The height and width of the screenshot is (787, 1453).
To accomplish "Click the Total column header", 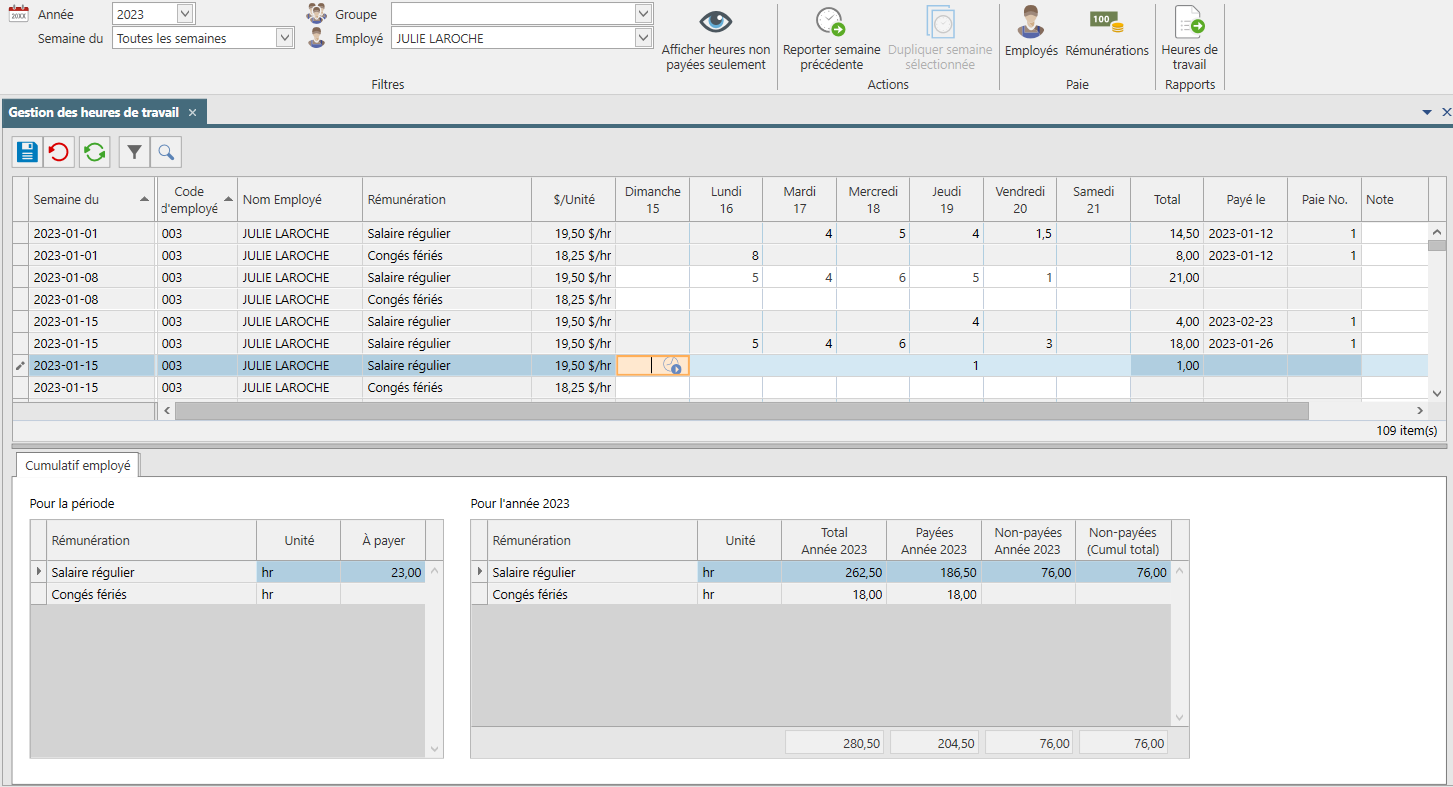I will point(1167,199).
